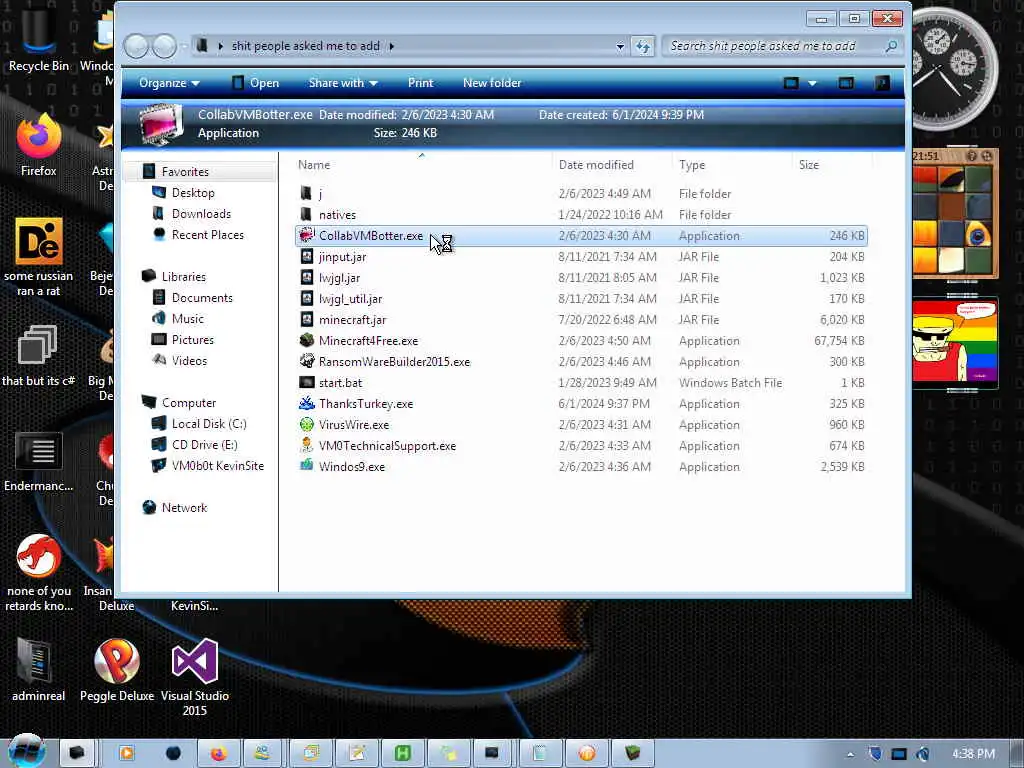Screen dimensions: 1024x768
Task: Click the Open toolbar button
Action: coord(255,83)
